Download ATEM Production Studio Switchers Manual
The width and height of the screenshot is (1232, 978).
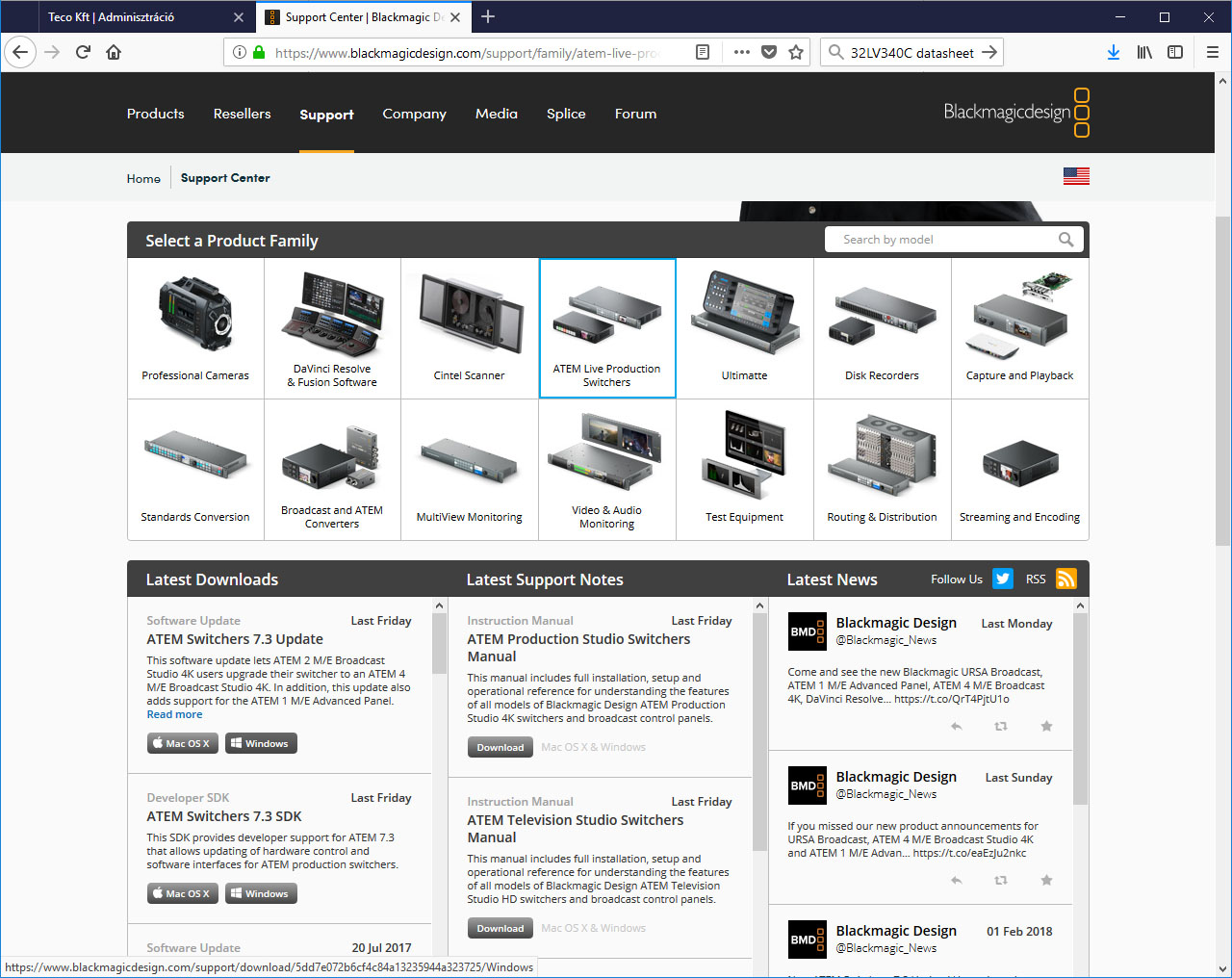500,747
